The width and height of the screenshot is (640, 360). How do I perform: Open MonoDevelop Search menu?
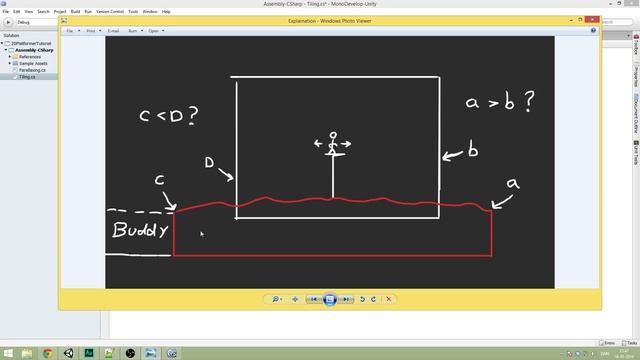[x=43, y=11]
